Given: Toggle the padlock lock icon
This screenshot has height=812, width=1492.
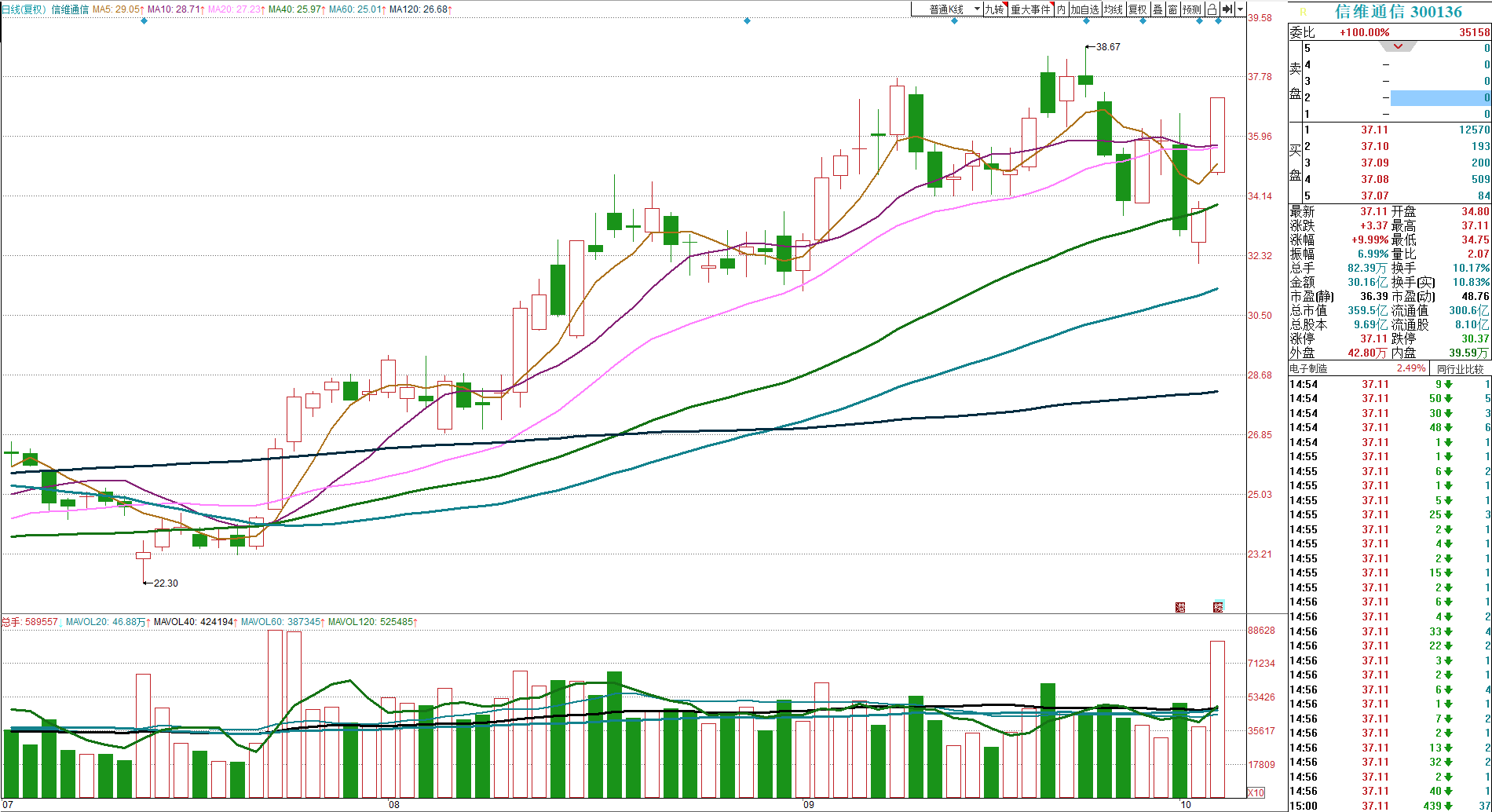Looking at the screenshot, I should pos(1212,9).
